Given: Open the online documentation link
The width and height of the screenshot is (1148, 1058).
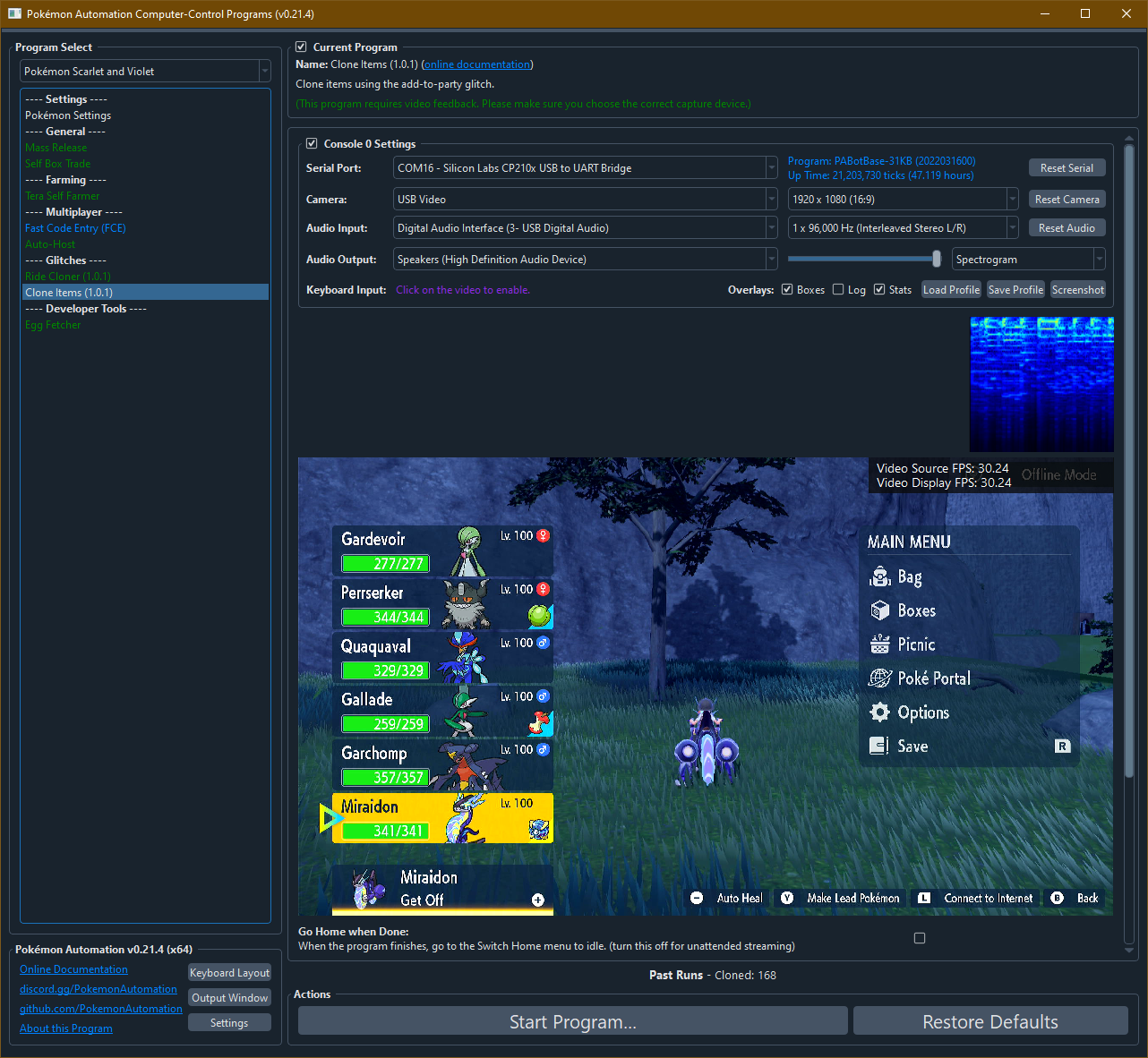Looking at the screenshot, I should click(476, 64).
